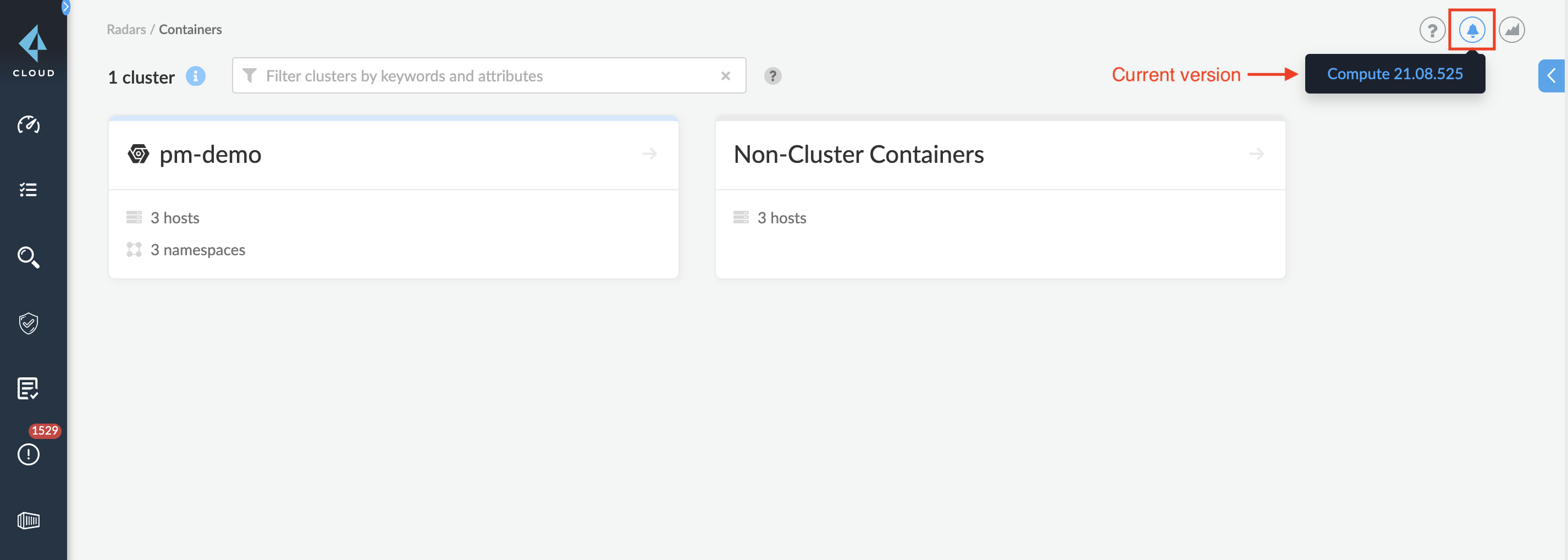1568x560 pixels.
Task: Click the notification bell icon
Action: point(1472,30)
